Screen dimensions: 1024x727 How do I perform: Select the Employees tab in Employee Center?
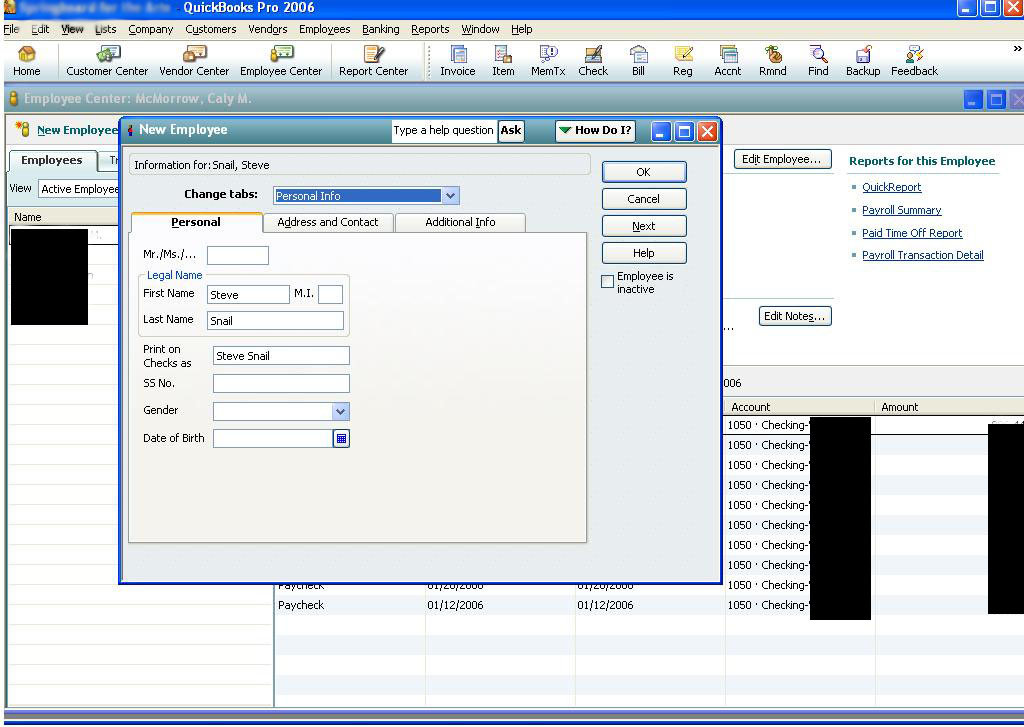point(52,161)
